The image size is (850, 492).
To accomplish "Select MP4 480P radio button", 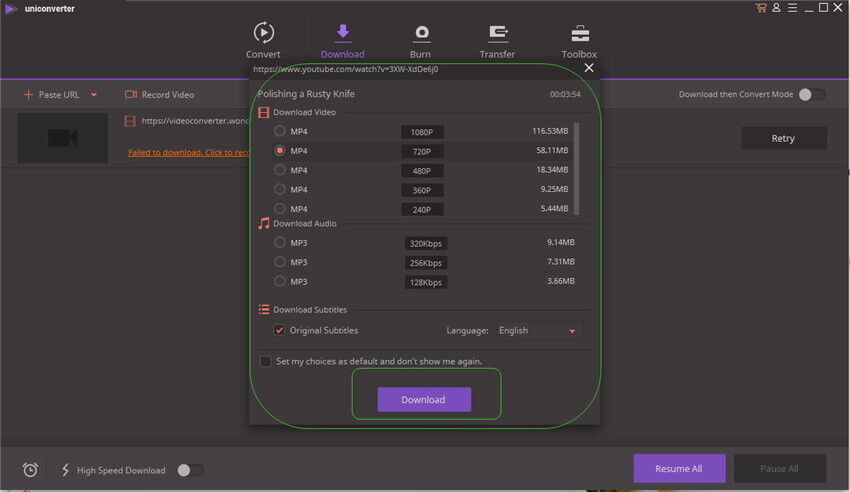I will coord(279,170).
